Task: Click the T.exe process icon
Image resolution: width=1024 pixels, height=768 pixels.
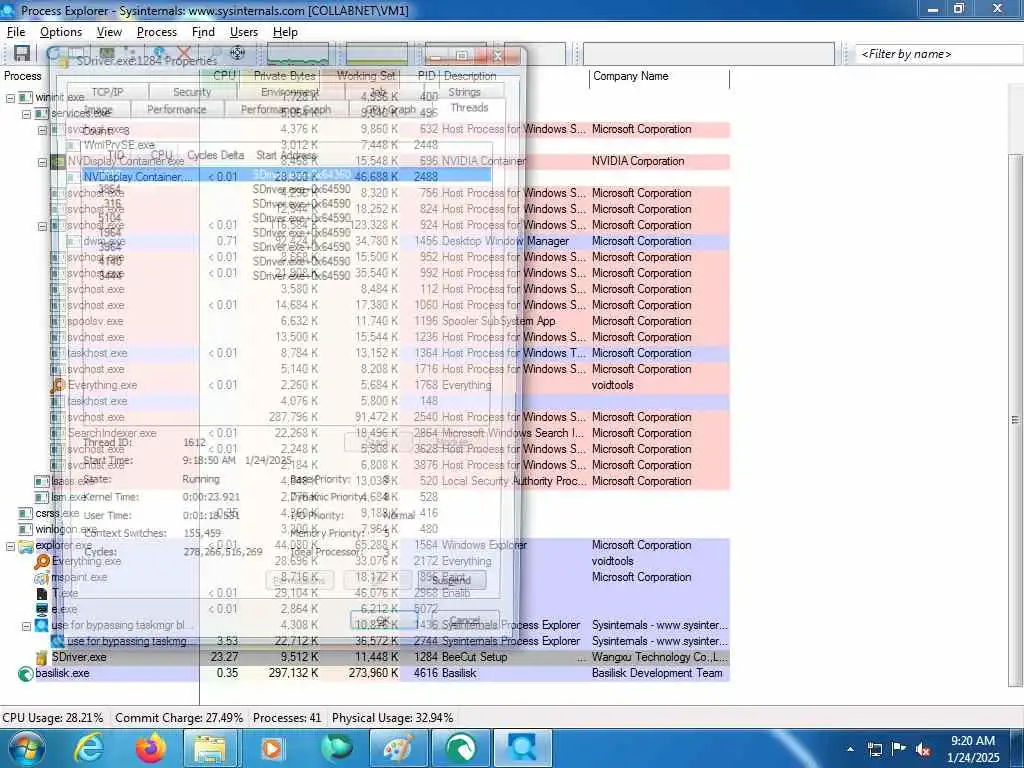Action: click(x=42, y=593)
